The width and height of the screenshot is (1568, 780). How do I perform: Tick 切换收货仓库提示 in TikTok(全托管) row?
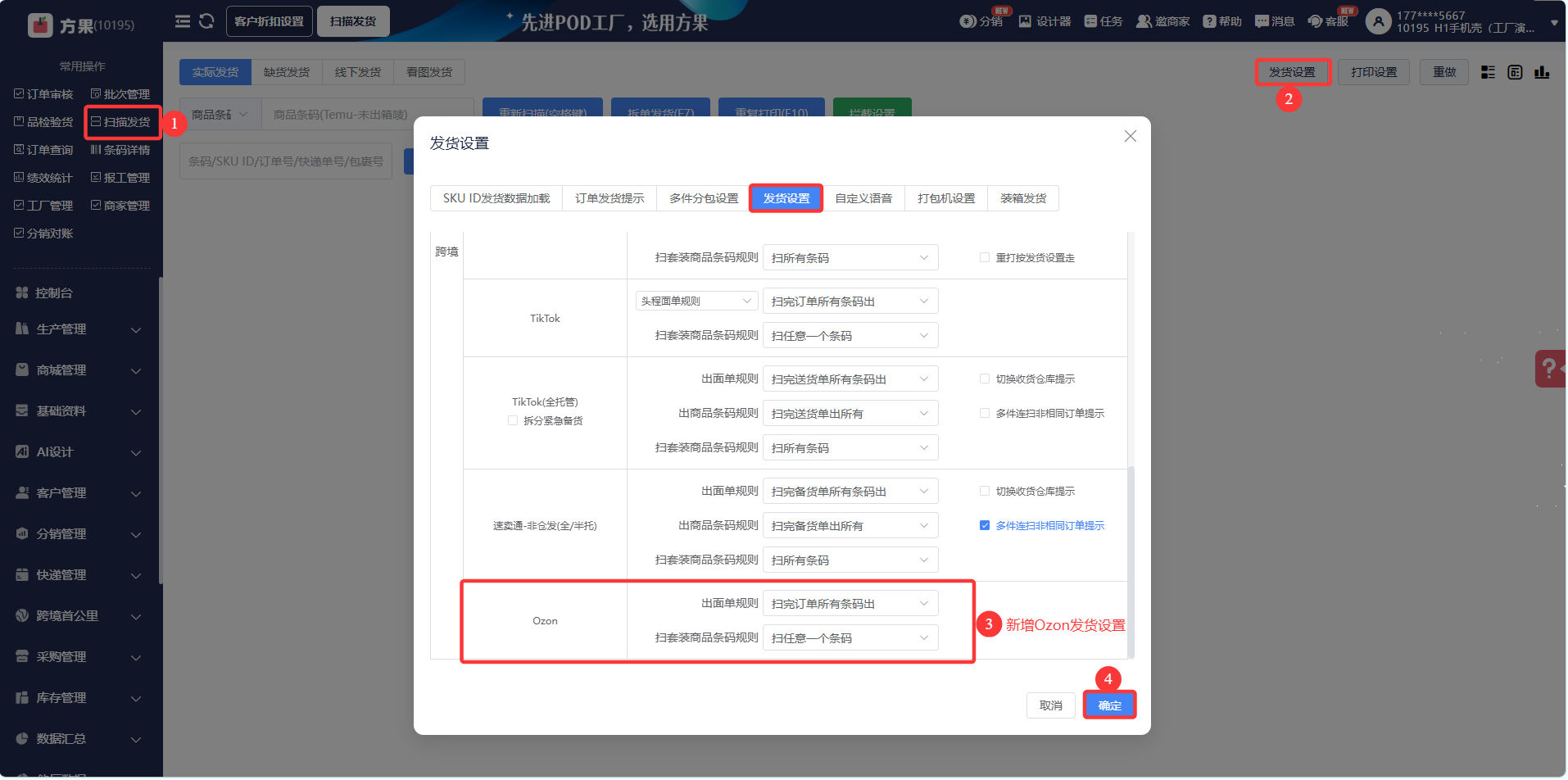pyautogui.click(x=985, y=379)
